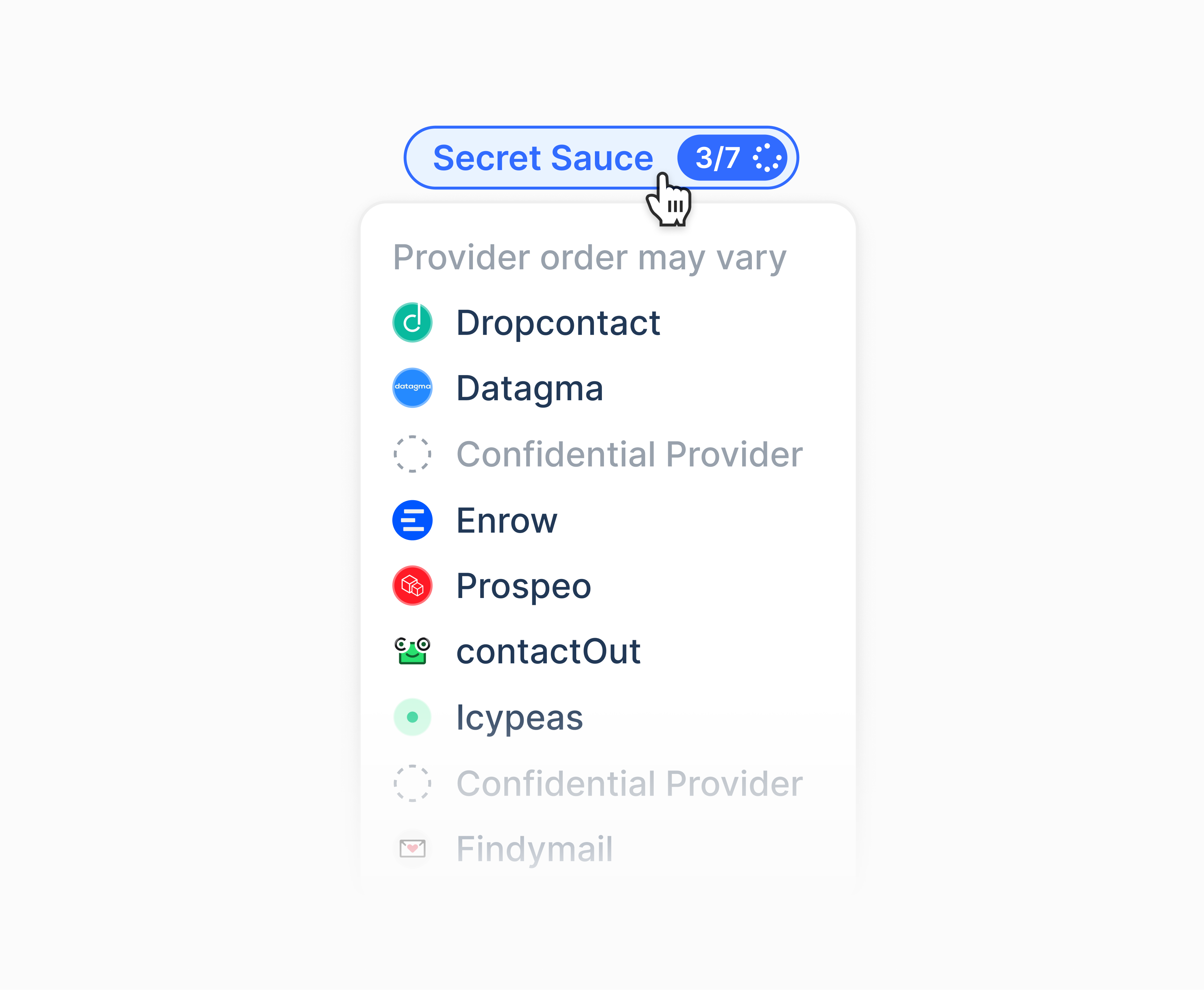Click the Findymail provider label
The height and width of the screenshot is (990, 1204).
click(x=534, y=849)
